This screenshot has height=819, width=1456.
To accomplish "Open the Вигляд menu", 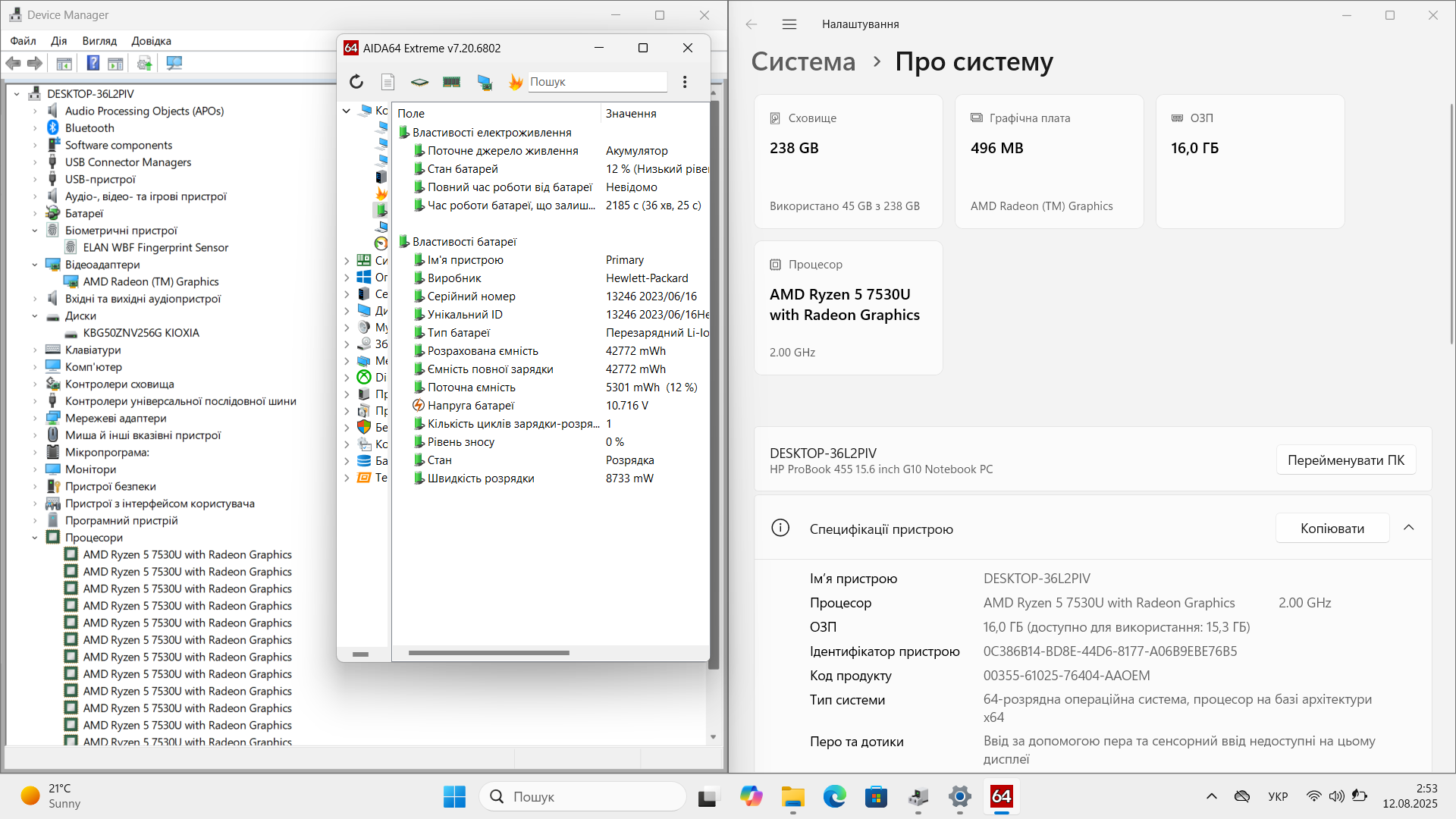I will [99, 41].
